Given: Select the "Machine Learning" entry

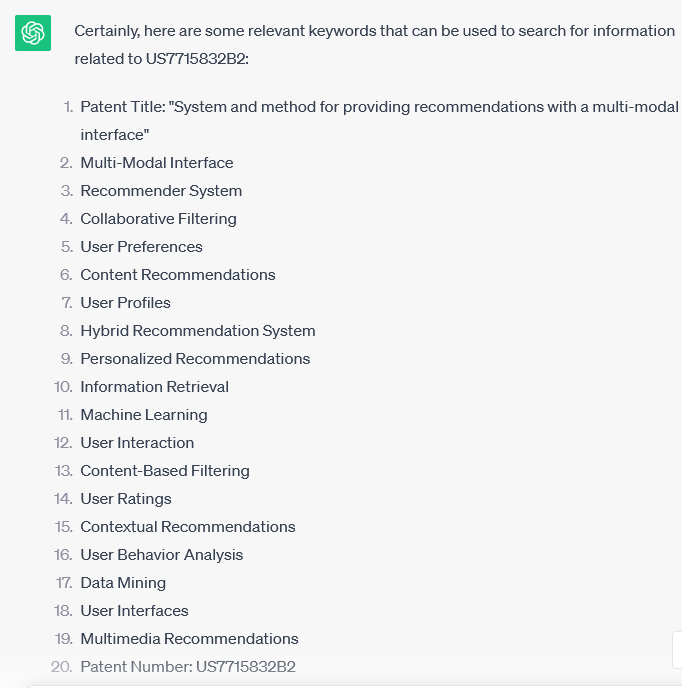Looking at the screenshot, I should tap(144, 415).
